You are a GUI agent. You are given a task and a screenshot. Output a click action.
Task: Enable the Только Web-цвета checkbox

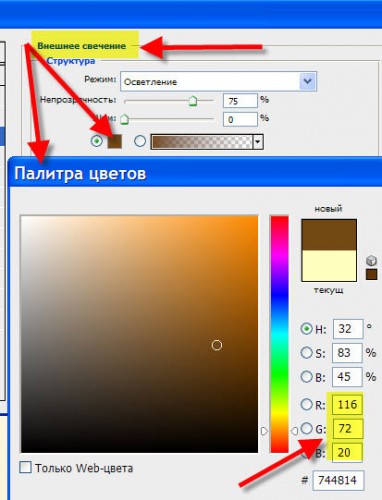[x=26, y=467]
